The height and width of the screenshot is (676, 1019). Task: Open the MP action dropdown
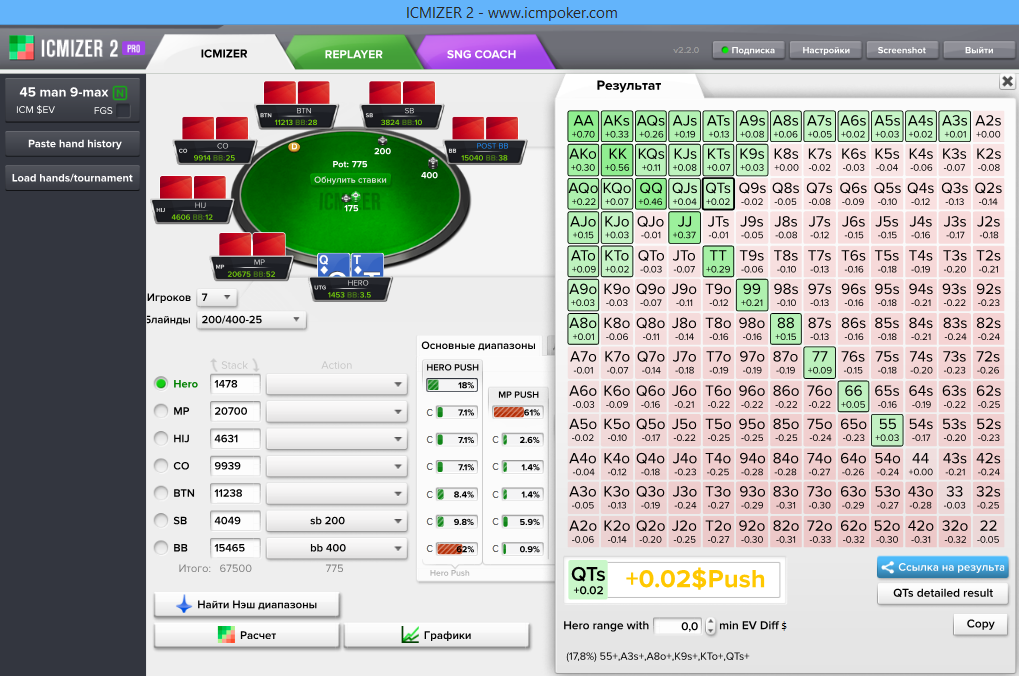pyautogui.click(x=337, y=411)
